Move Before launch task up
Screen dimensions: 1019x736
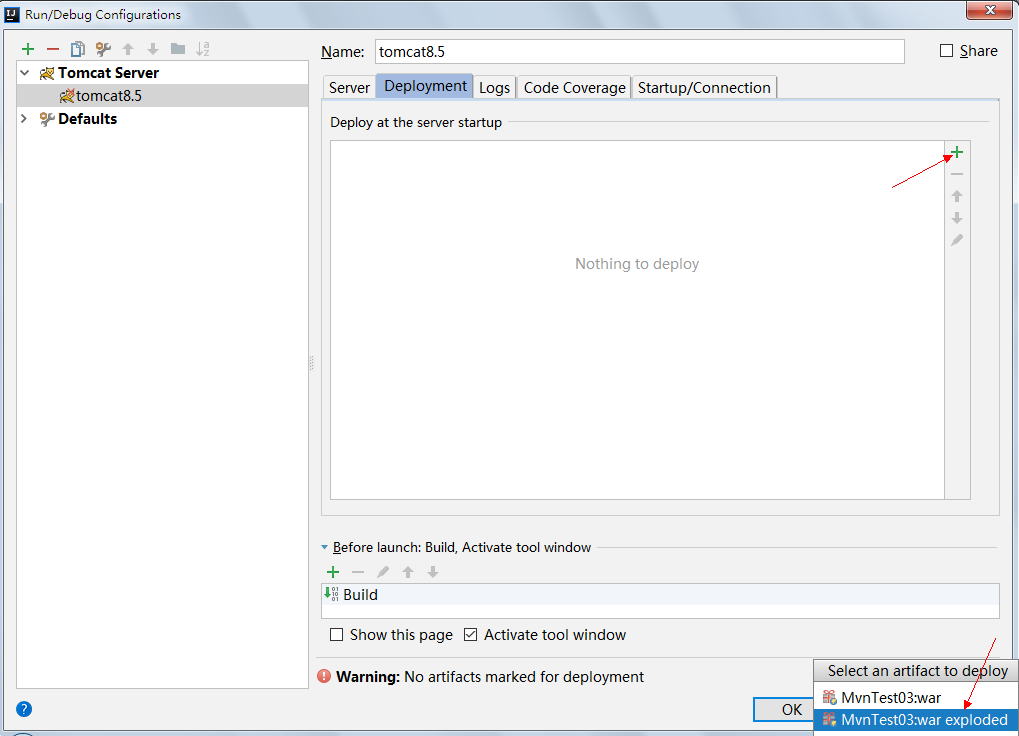click(x=407, y=572)
